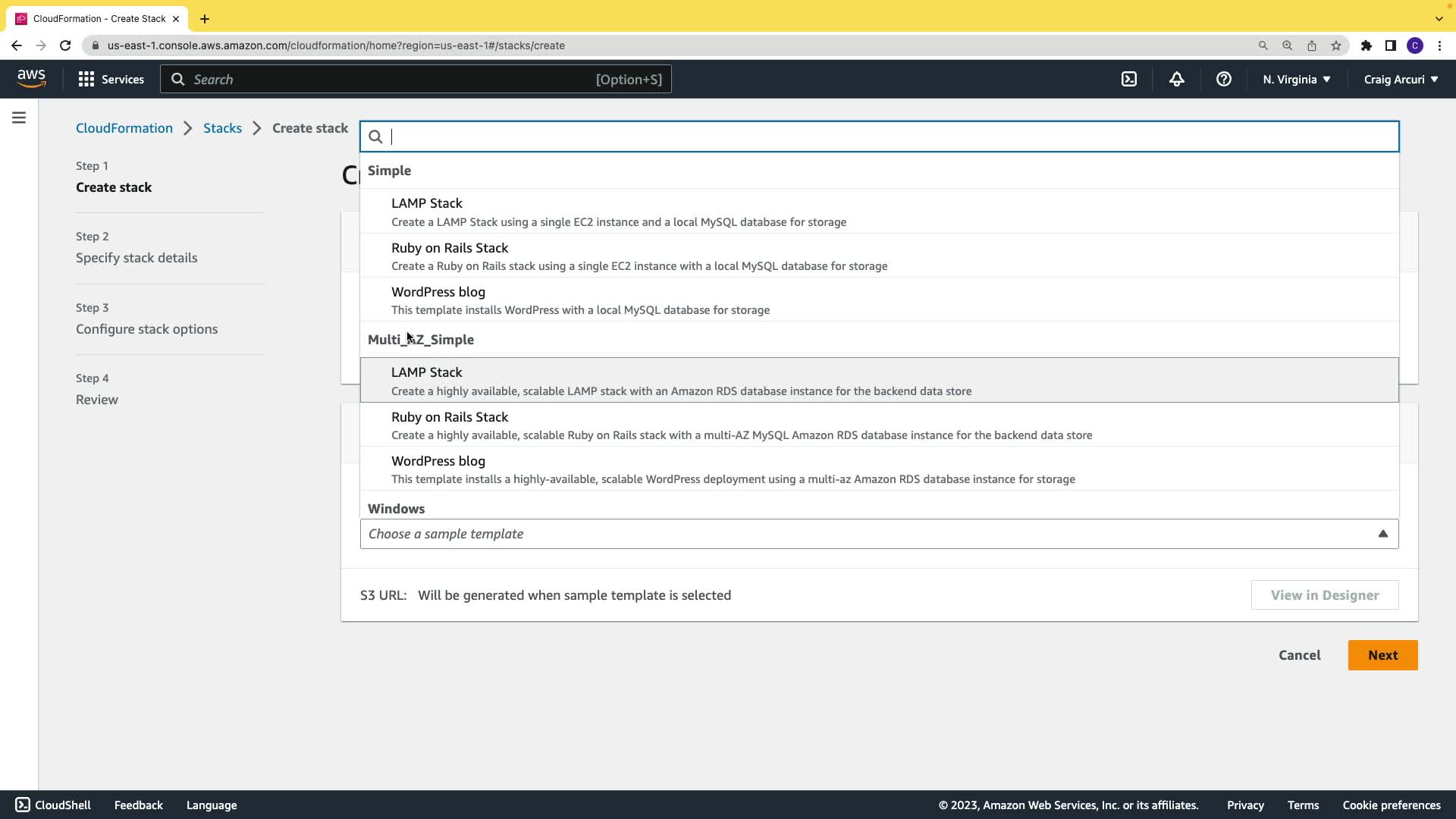
Task: Bookmark this page with the star icon
Action: (1335, 45)
